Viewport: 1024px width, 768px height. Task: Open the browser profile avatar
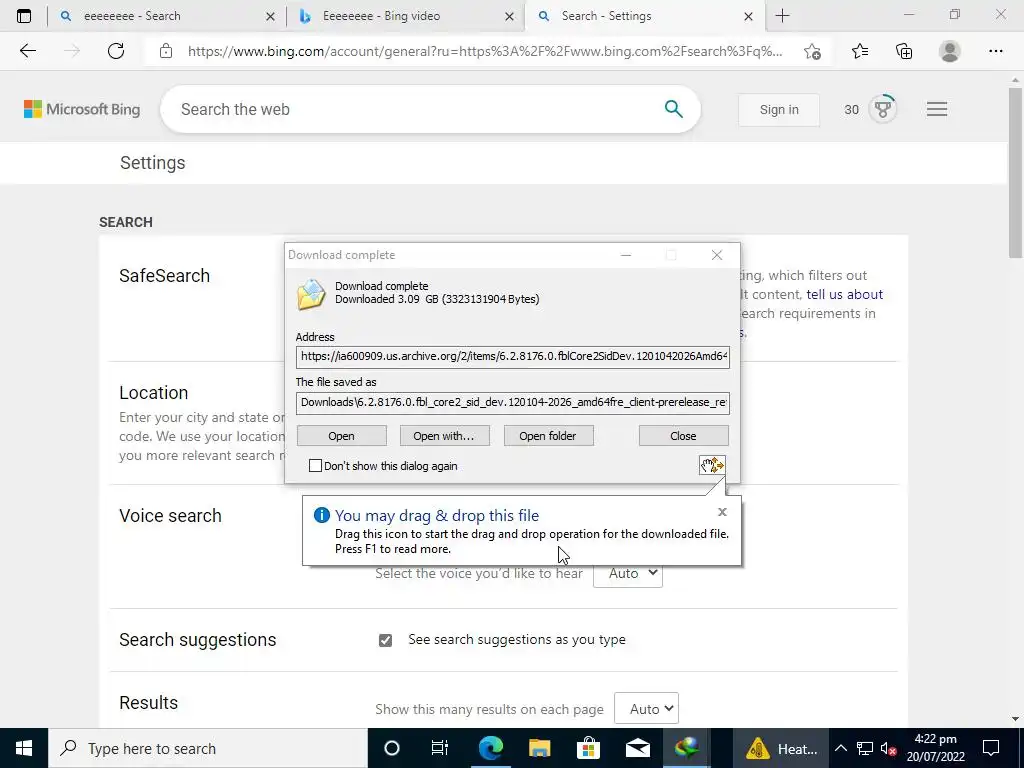coord(950,51)
